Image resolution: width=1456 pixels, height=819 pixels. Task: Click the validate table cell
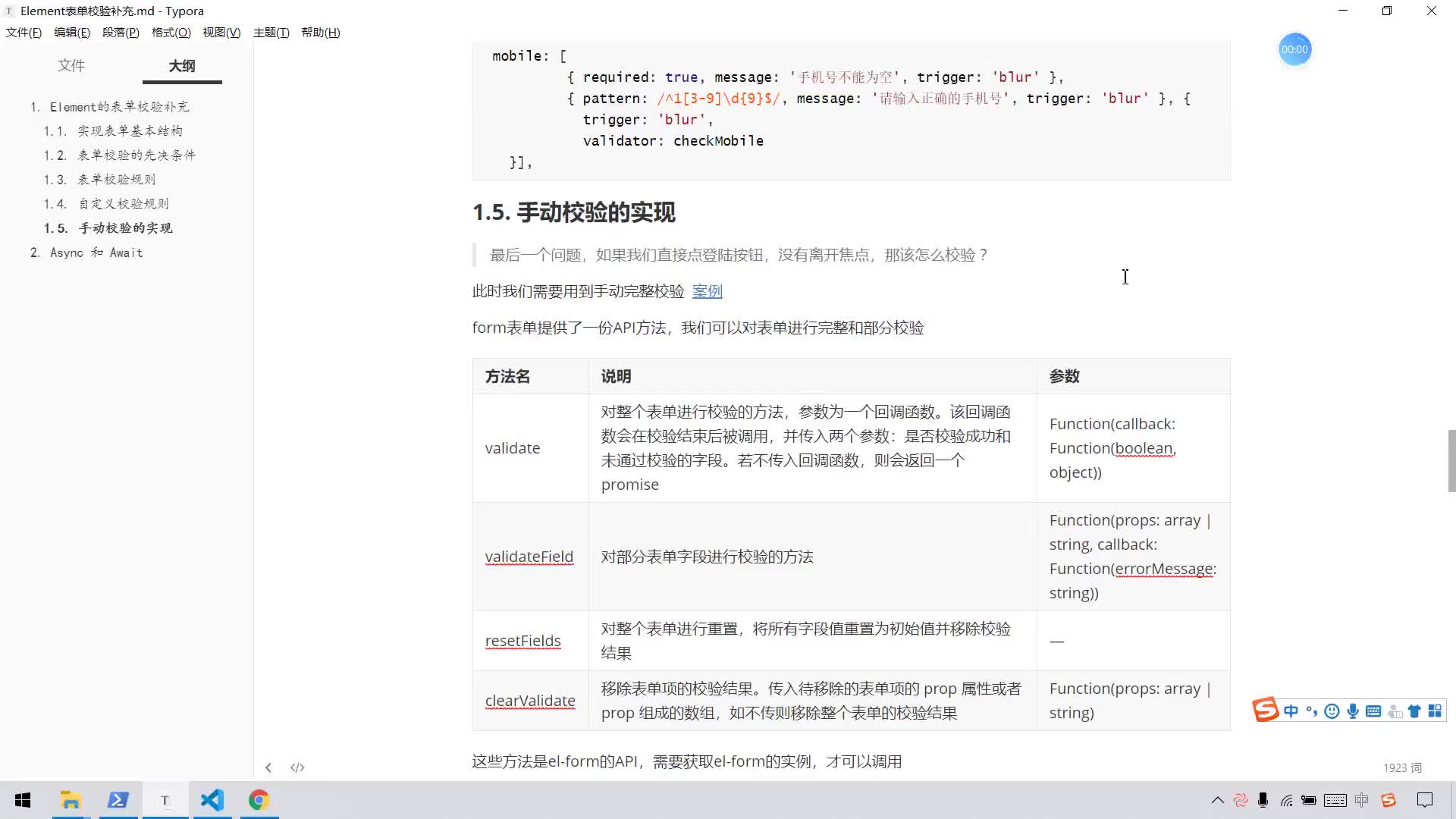click(530, 448)
